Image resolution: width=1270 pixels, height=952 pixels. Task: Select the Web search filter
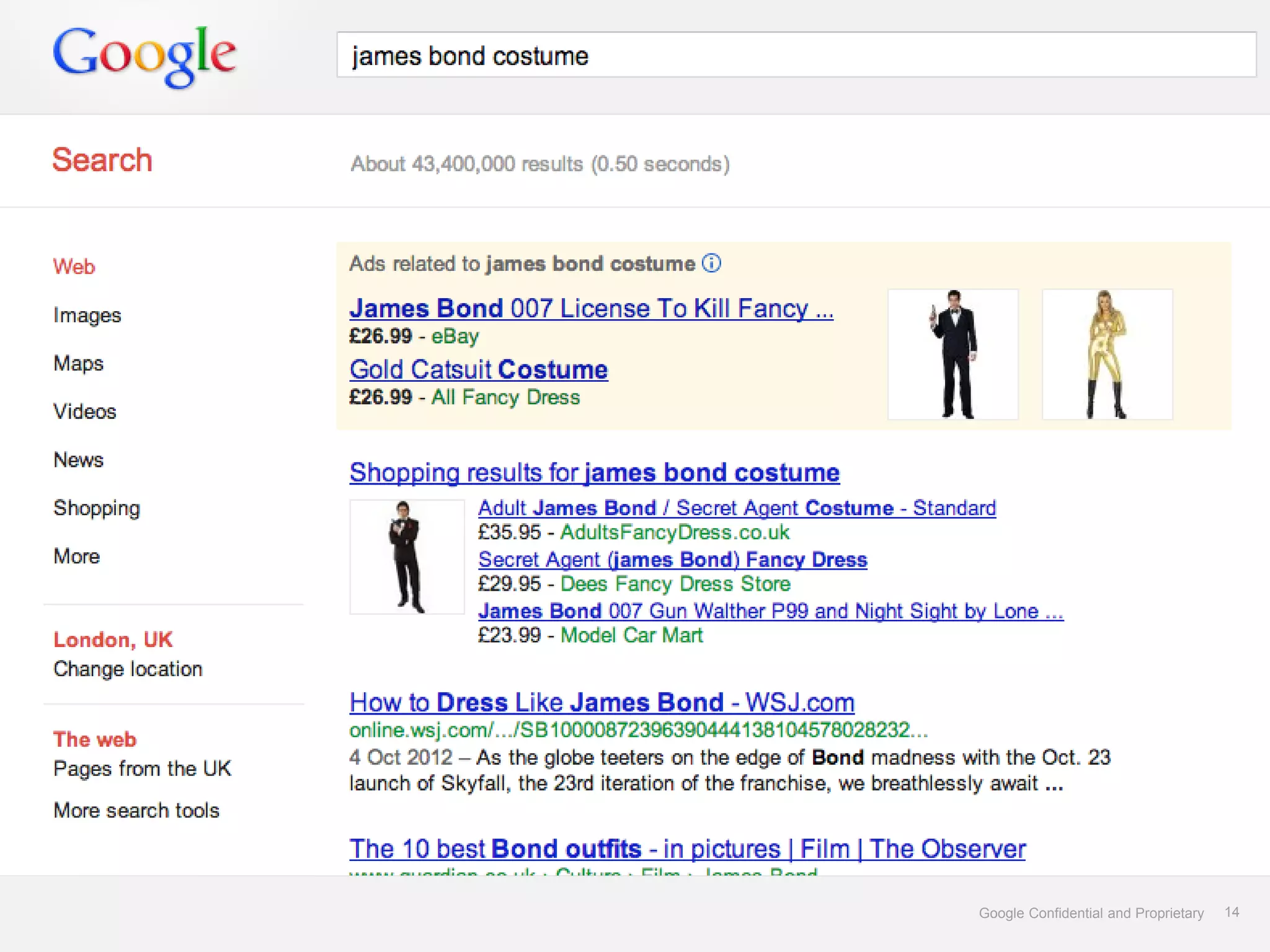[x=74, y=267]
